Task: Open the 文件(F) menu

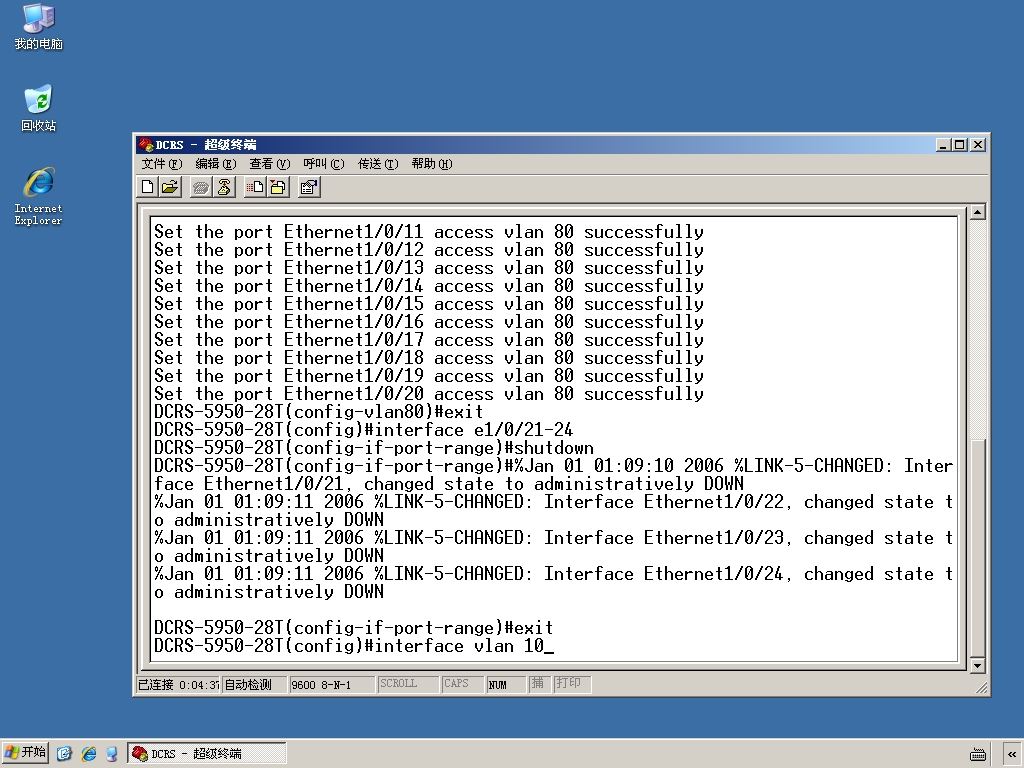Action: (x=162, y=164)
